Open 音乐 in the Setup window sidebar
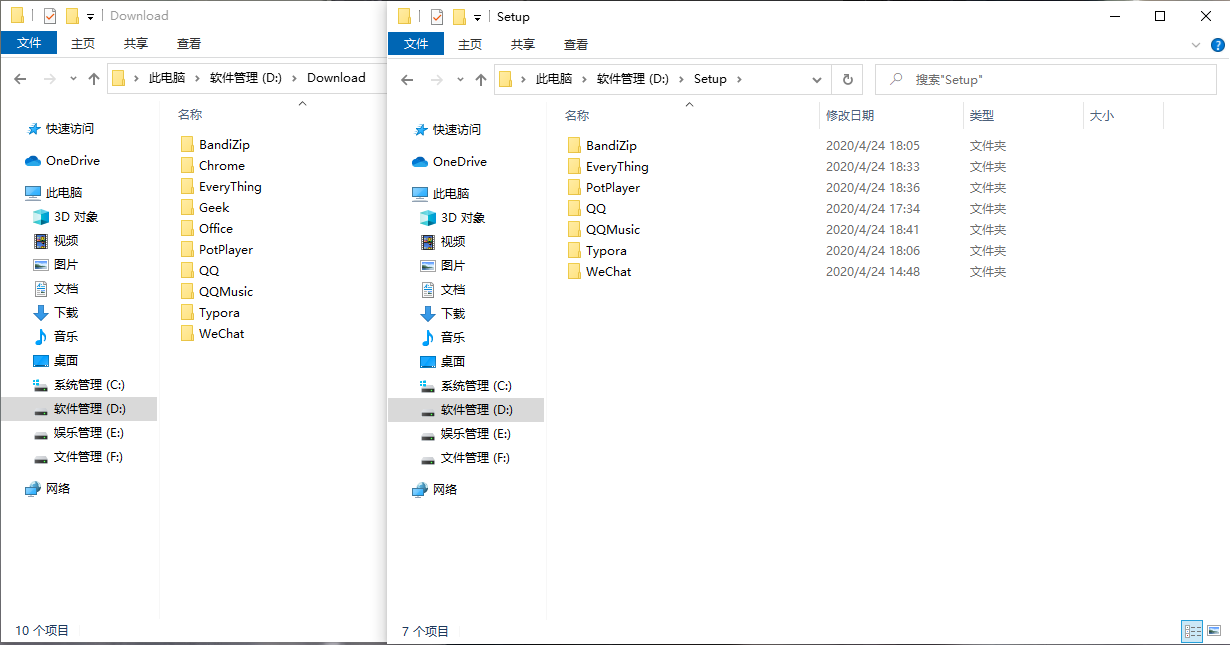 (443, 337)
